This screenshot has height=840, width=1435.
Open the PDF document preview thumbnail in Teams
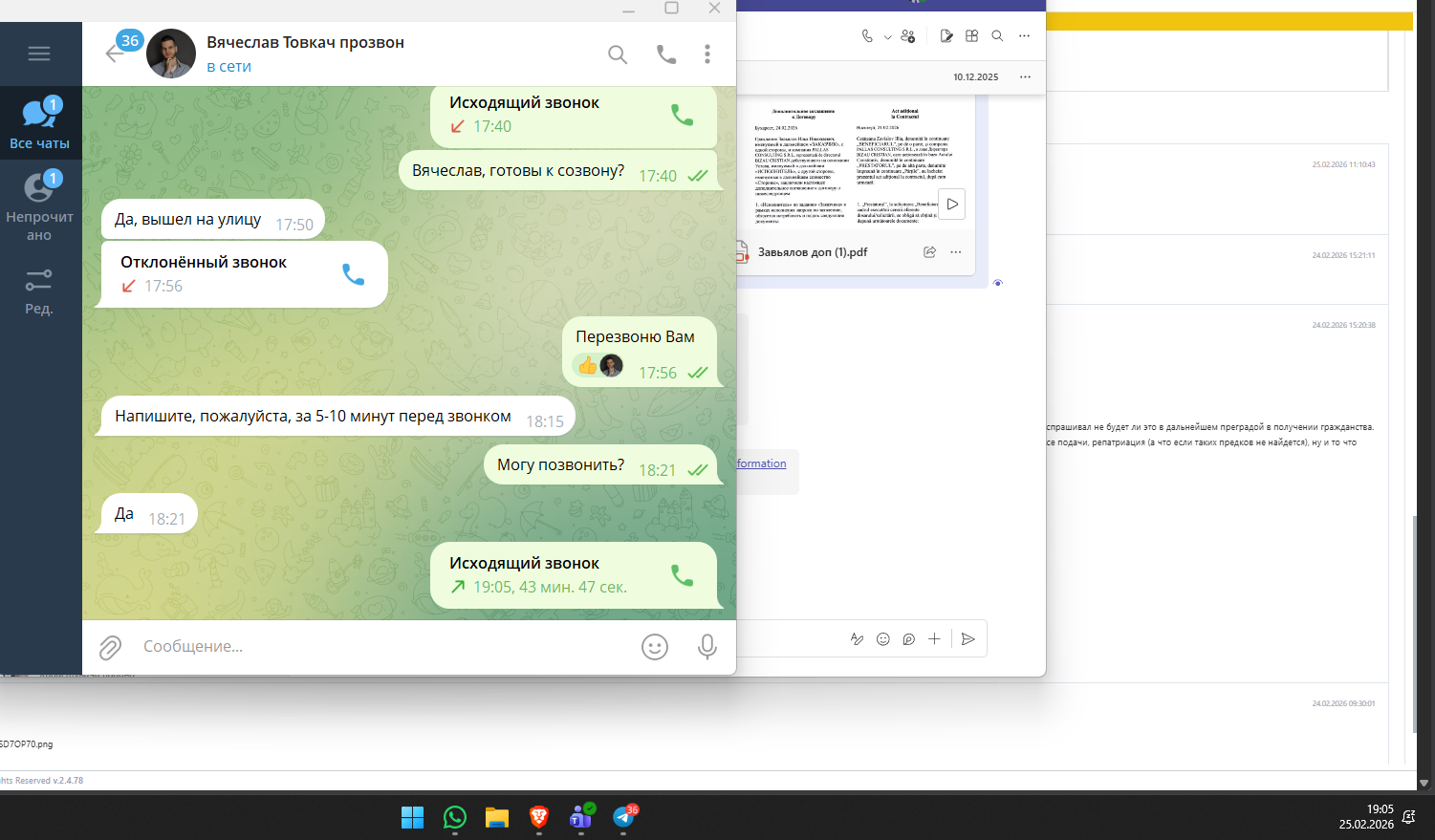[856, 162]
